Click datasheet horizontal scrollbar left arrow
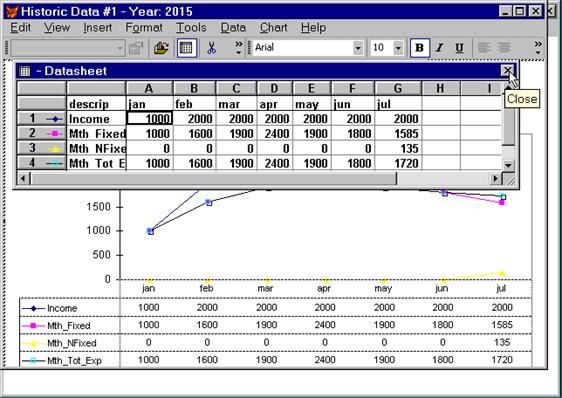Viewport: 562px width, 398px height. [x=23, y=178]
